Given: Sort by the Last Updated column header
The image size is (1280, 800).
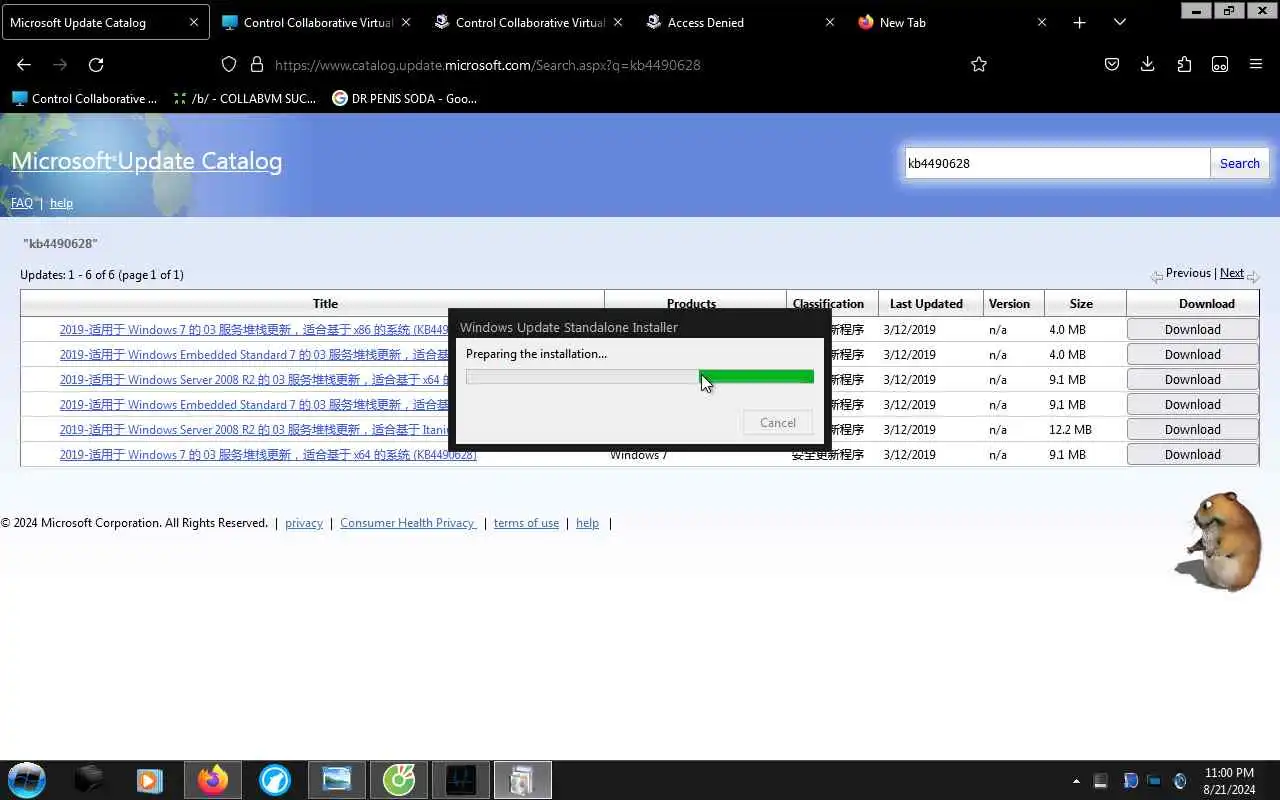Looking at the screenshot, I should click(926, 303).
